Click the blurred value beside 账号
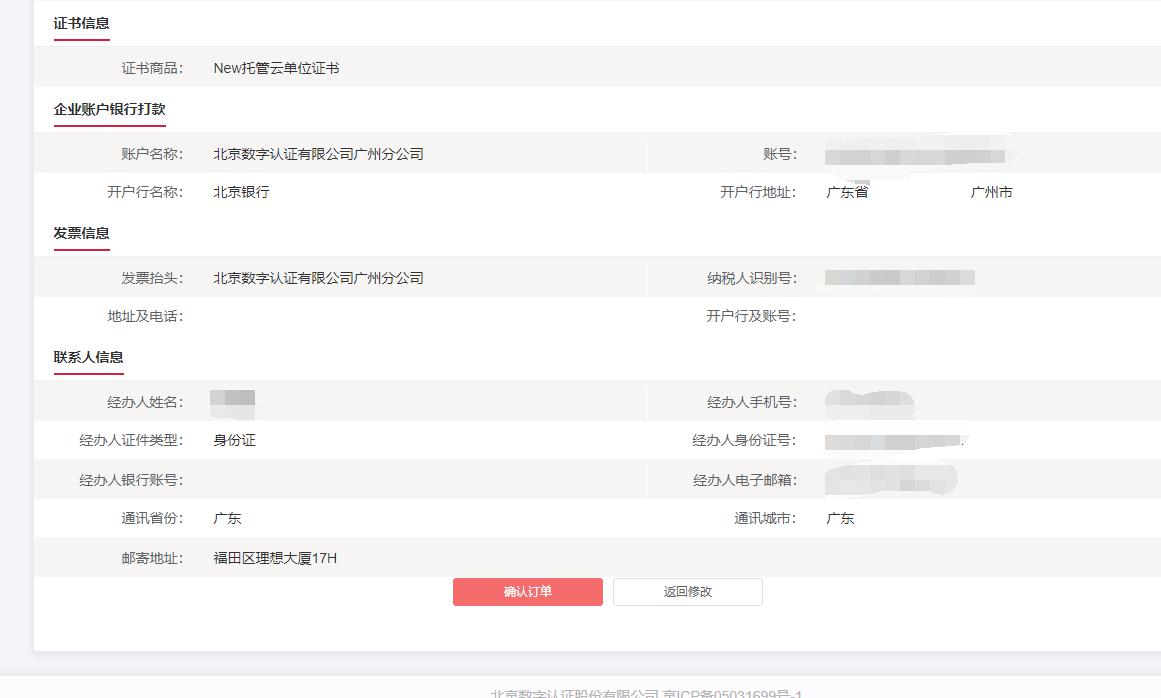1161x698 pixels. pyautogui.click(x=914, y=156)
